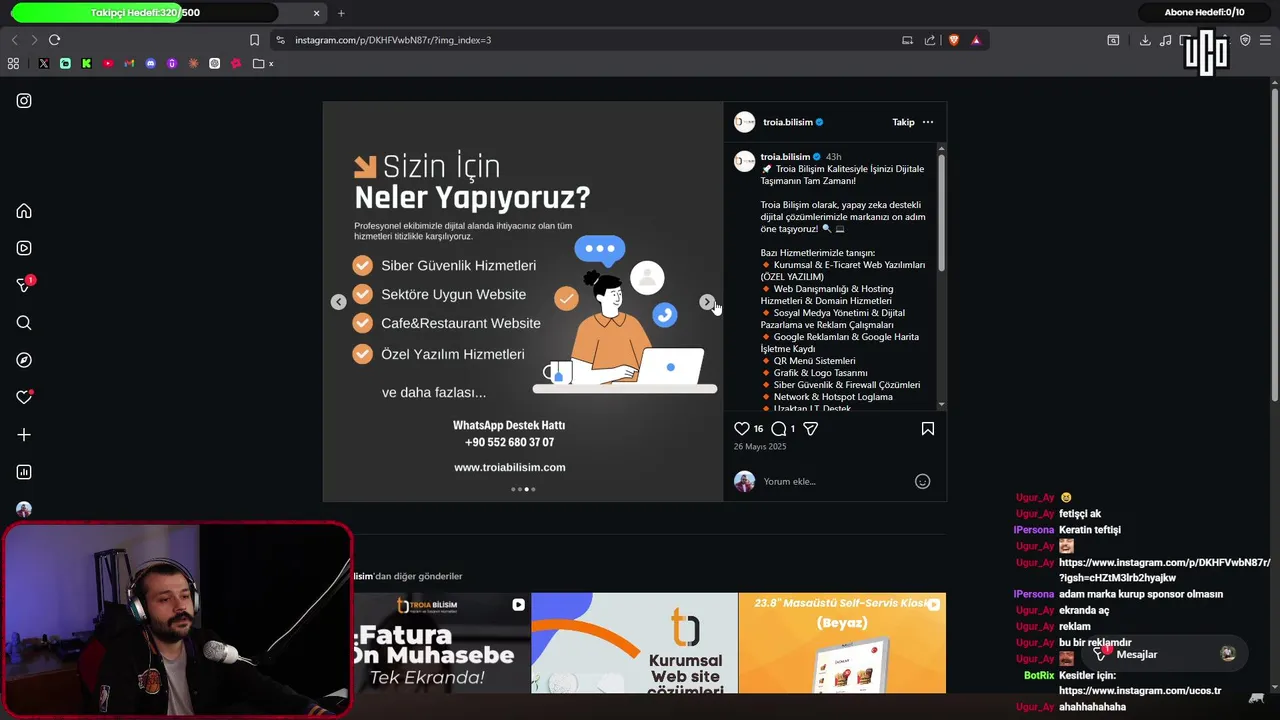Image resolution: width=1280 pixels, height=720 pixels.
Task: Click the '16' likes count
Action: pyautogui.click(x=758, y=429)
